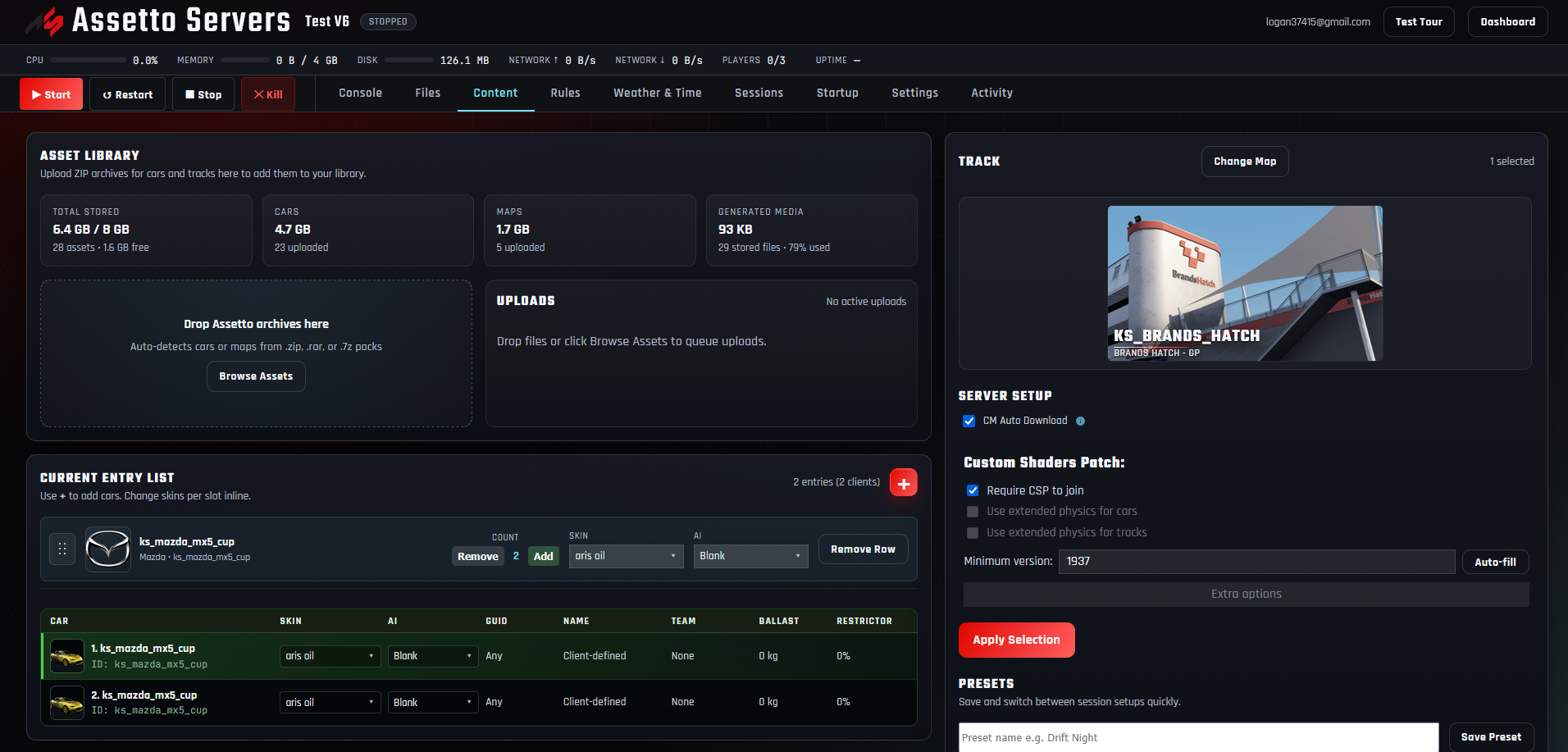The width and height of the screenshot is (1568, 752).
Task: Click the CPU usage bar
Action: click(x=89, y=60)
